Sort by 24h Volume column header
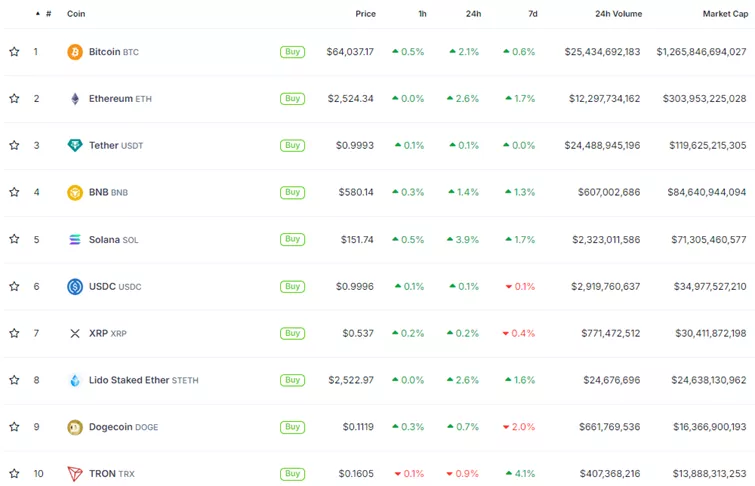 (x=618, y=14)
